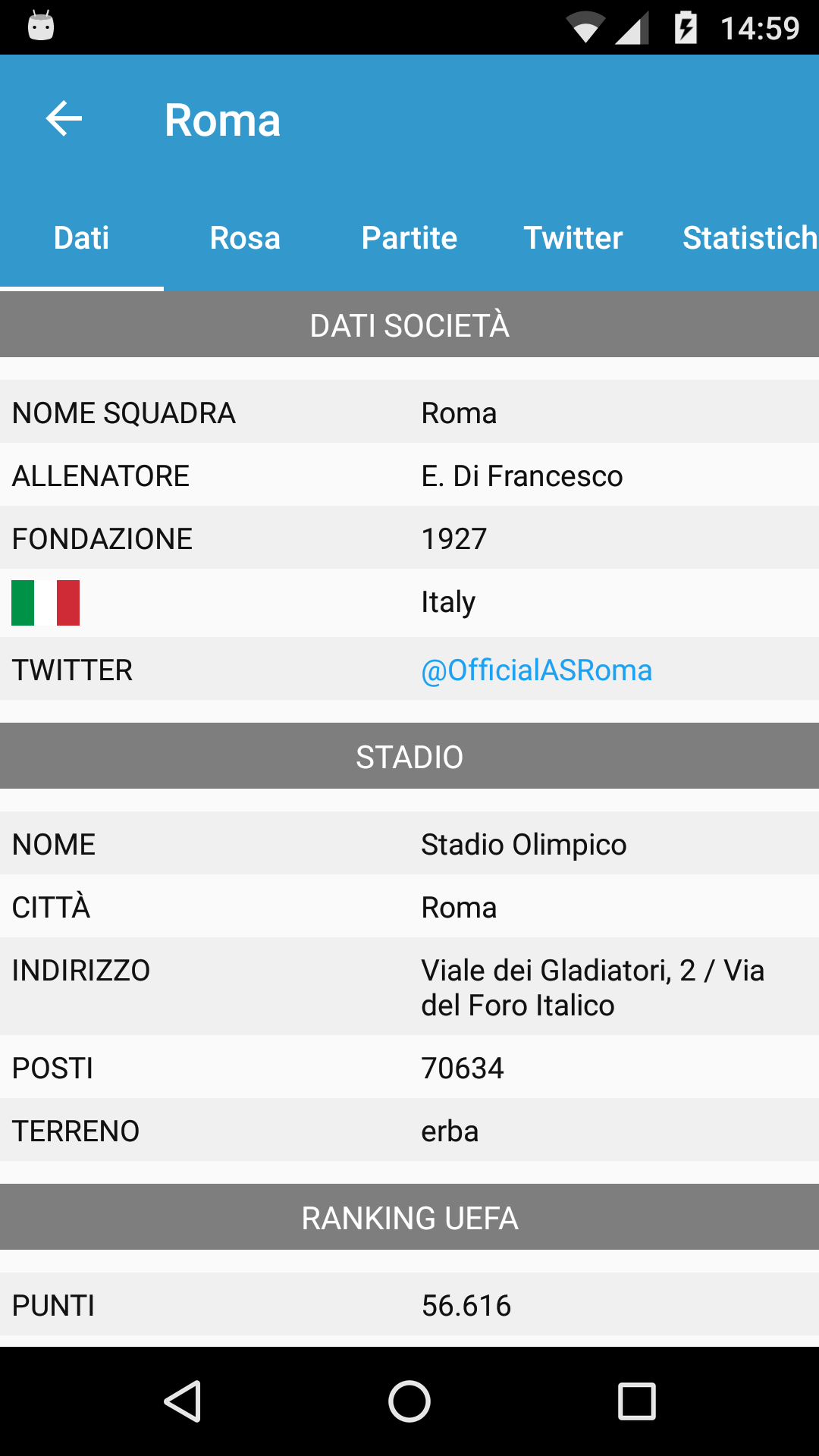Tap the RANKING UEFA section header

(409, 1217)
